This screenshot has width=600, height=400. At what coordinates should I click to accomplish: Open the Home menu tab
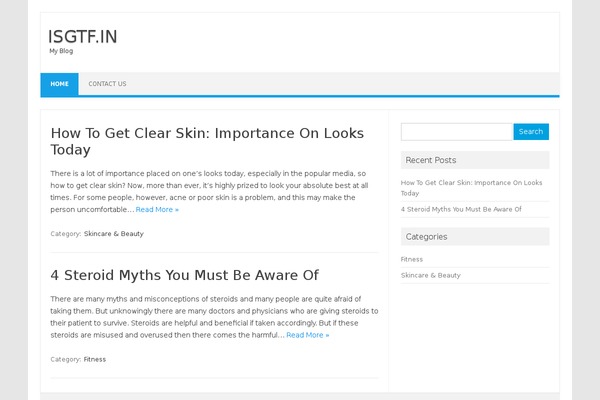pos(59,84)
